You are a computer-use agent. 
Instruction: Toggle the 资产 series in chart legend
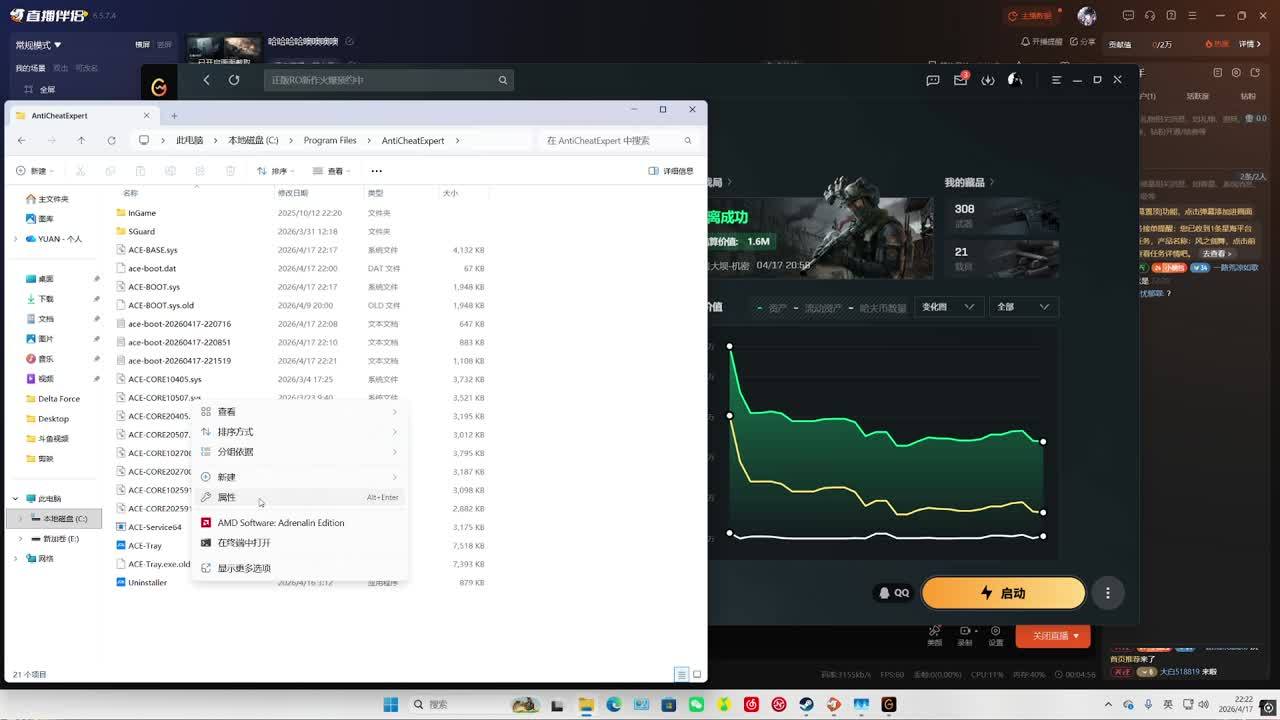click(771, 307)
